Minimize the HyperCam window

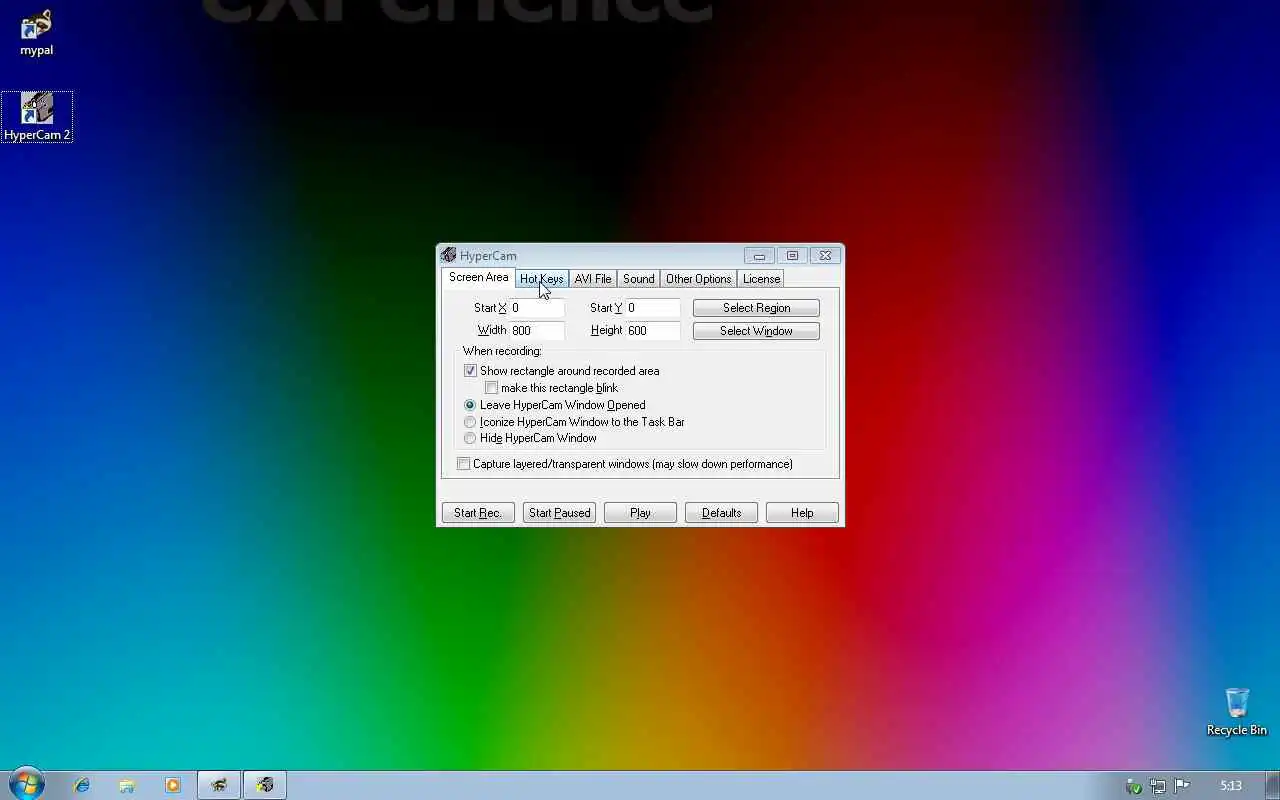(759, 256)
